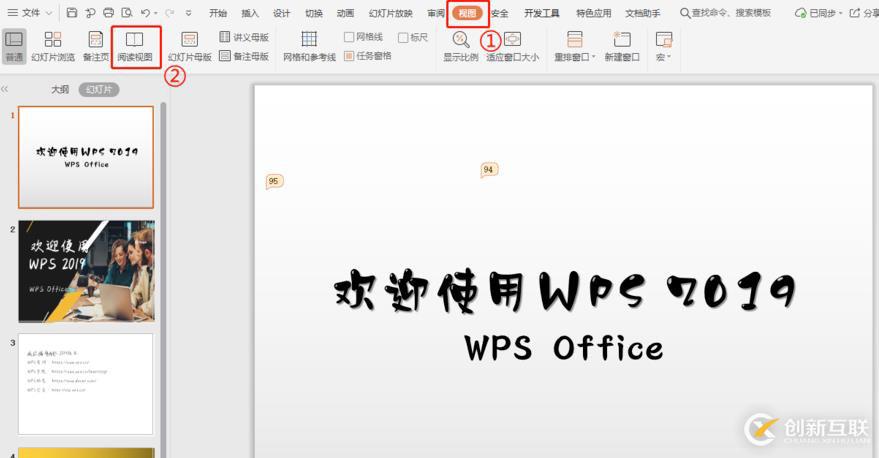Select slide 3 thumbnail with text list

86,384
